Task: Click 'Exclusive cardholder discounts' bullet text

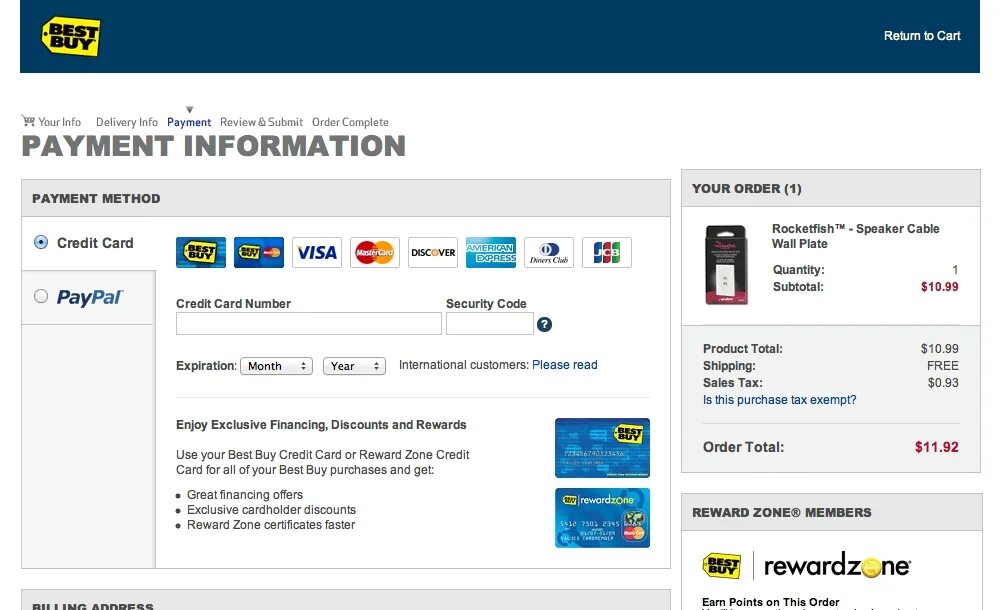Action: pyautogui.click(x=271, y=510)
